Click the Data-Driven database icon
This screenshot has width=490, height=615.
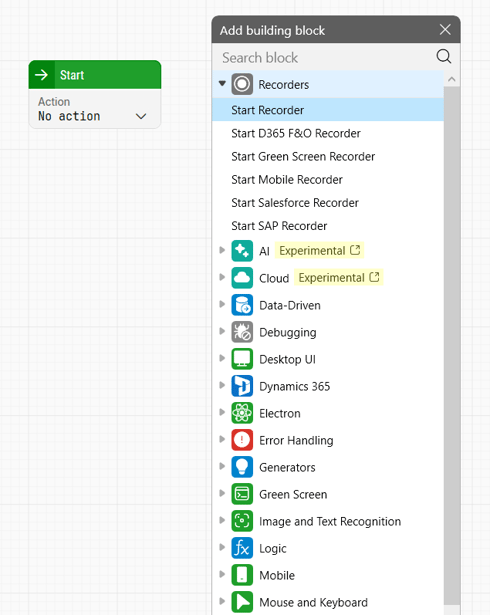coord(242,305)
